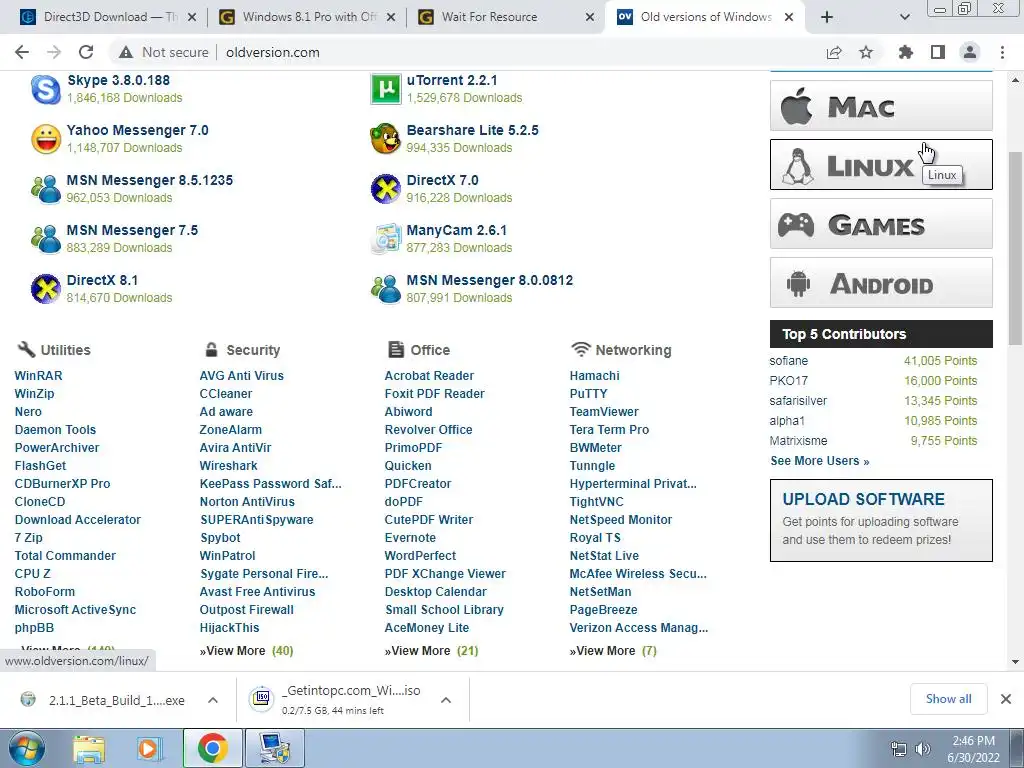Open the tab search dropdown arrow
Image resolution: width=1024 pixels, height=768 pixels.
coord(904,17)
